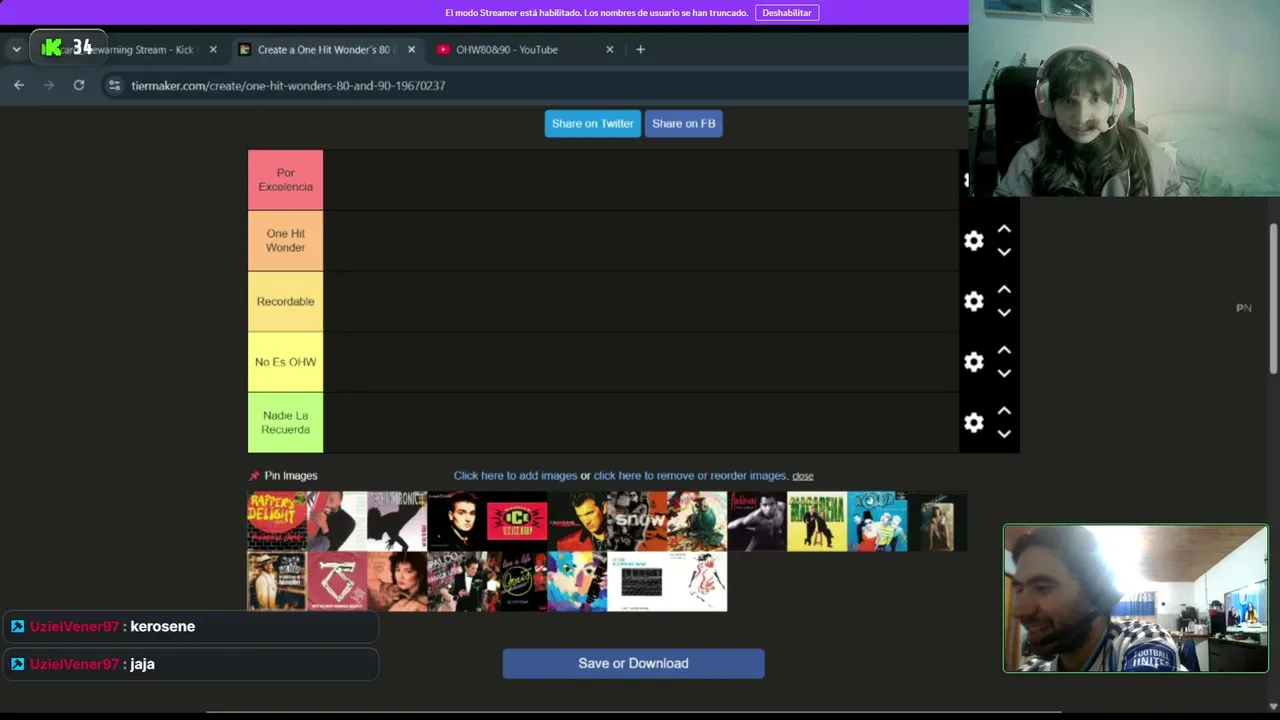Close the OHW80&90 YouTube tab
The width and height of the screenshot is (1280, 720).
click(x=610, y=49)
